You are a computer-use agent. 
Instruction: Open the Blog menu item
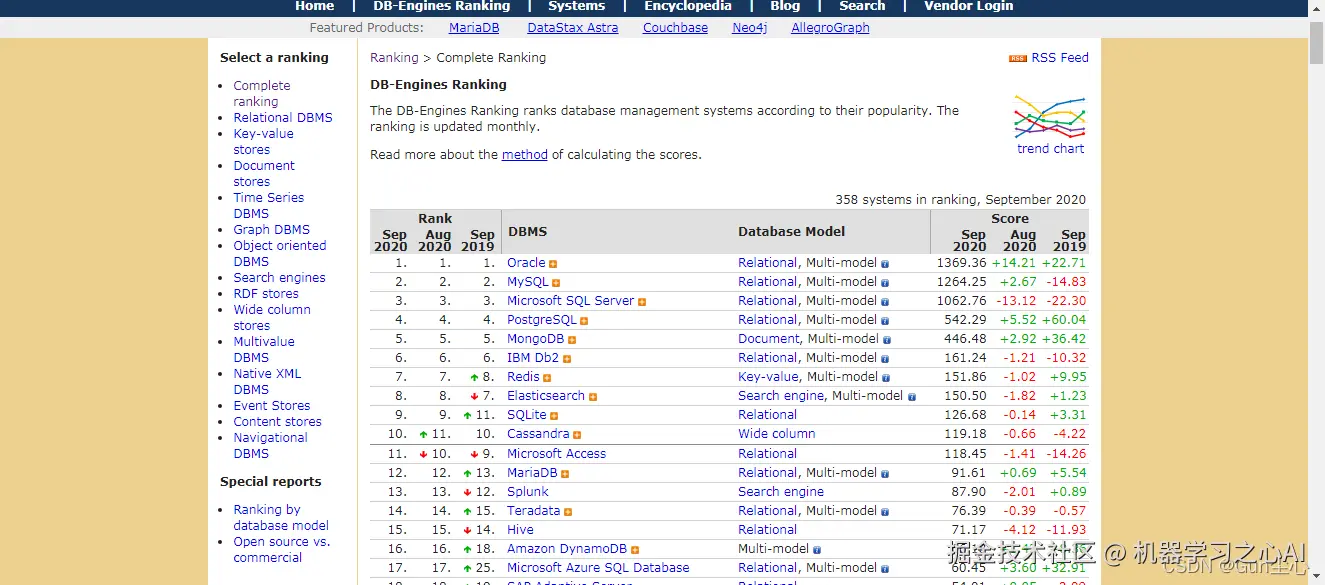click(x=785, y=6)
